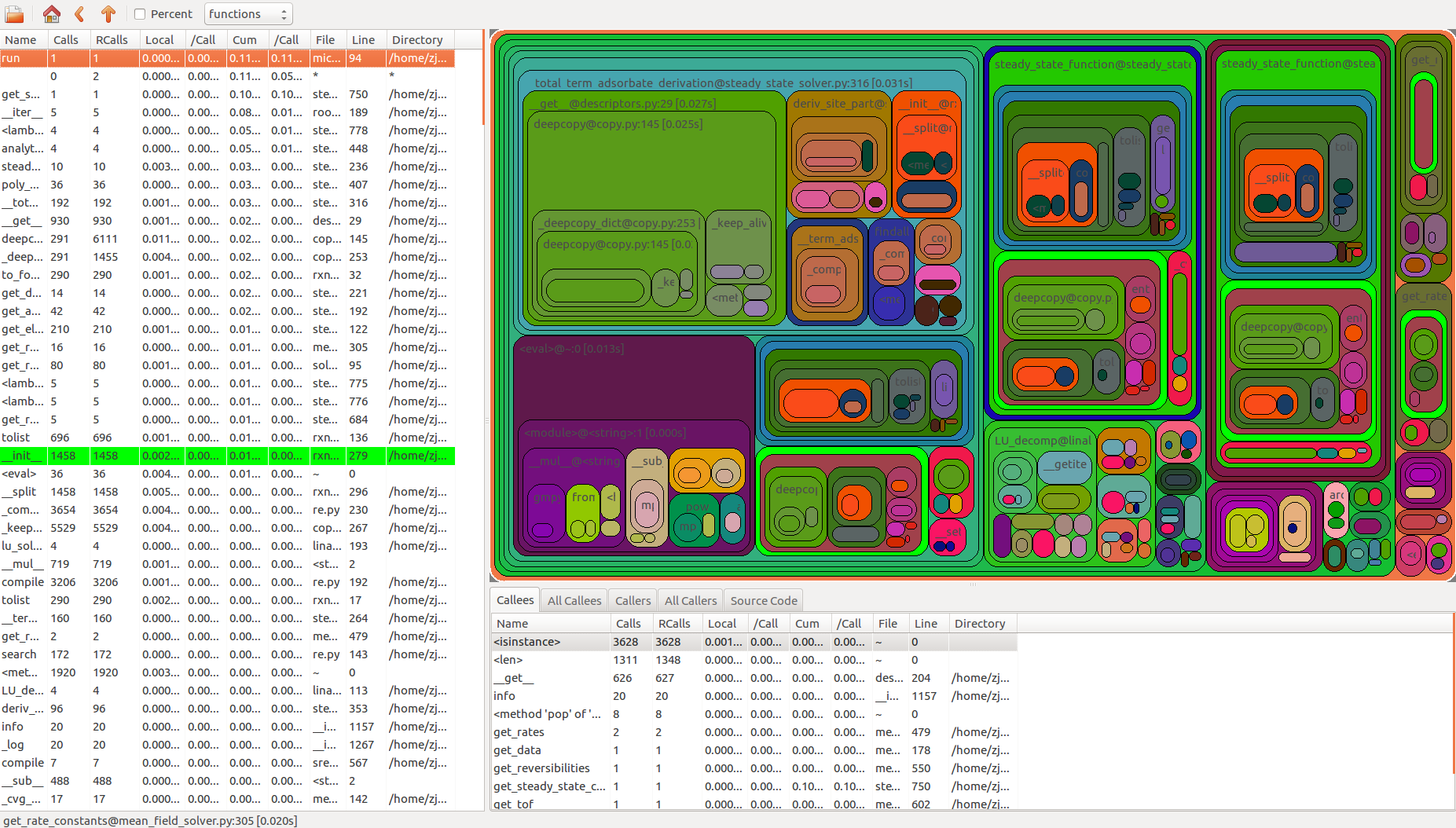Show the Source Code tab
Viewport: 1456px width, 828px height.
763,601
